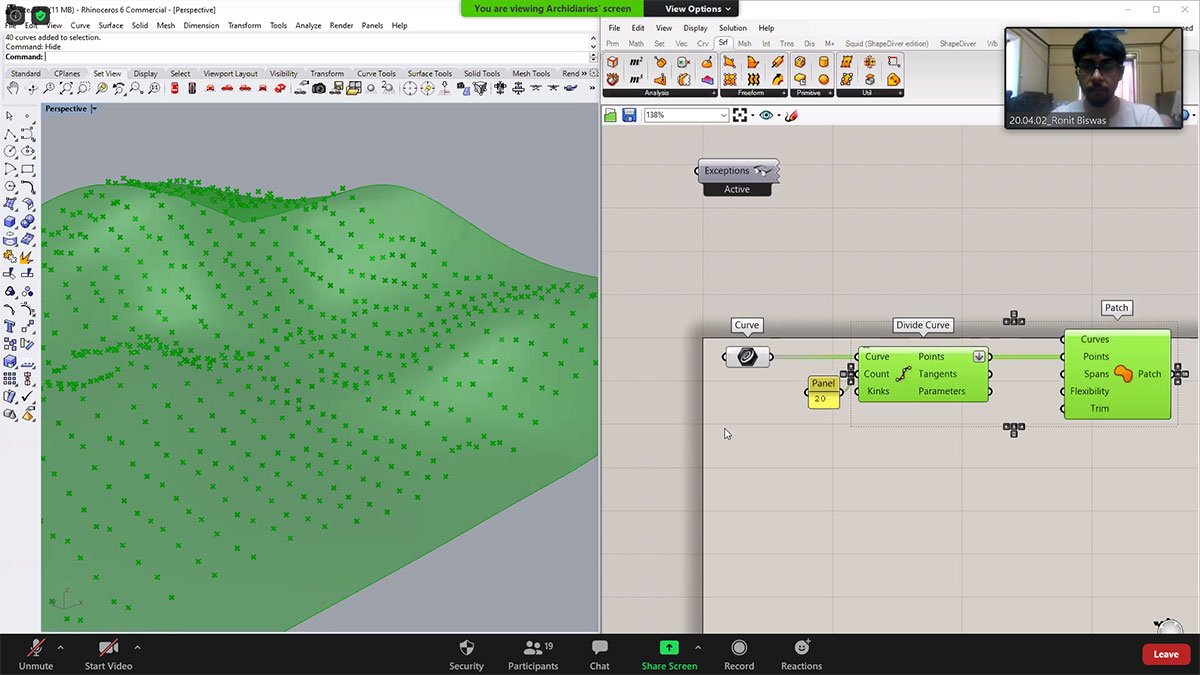This screenshot has width=1200, height=675.
Task: Leave the Zoom meeting
Action: coord(1166,654)
